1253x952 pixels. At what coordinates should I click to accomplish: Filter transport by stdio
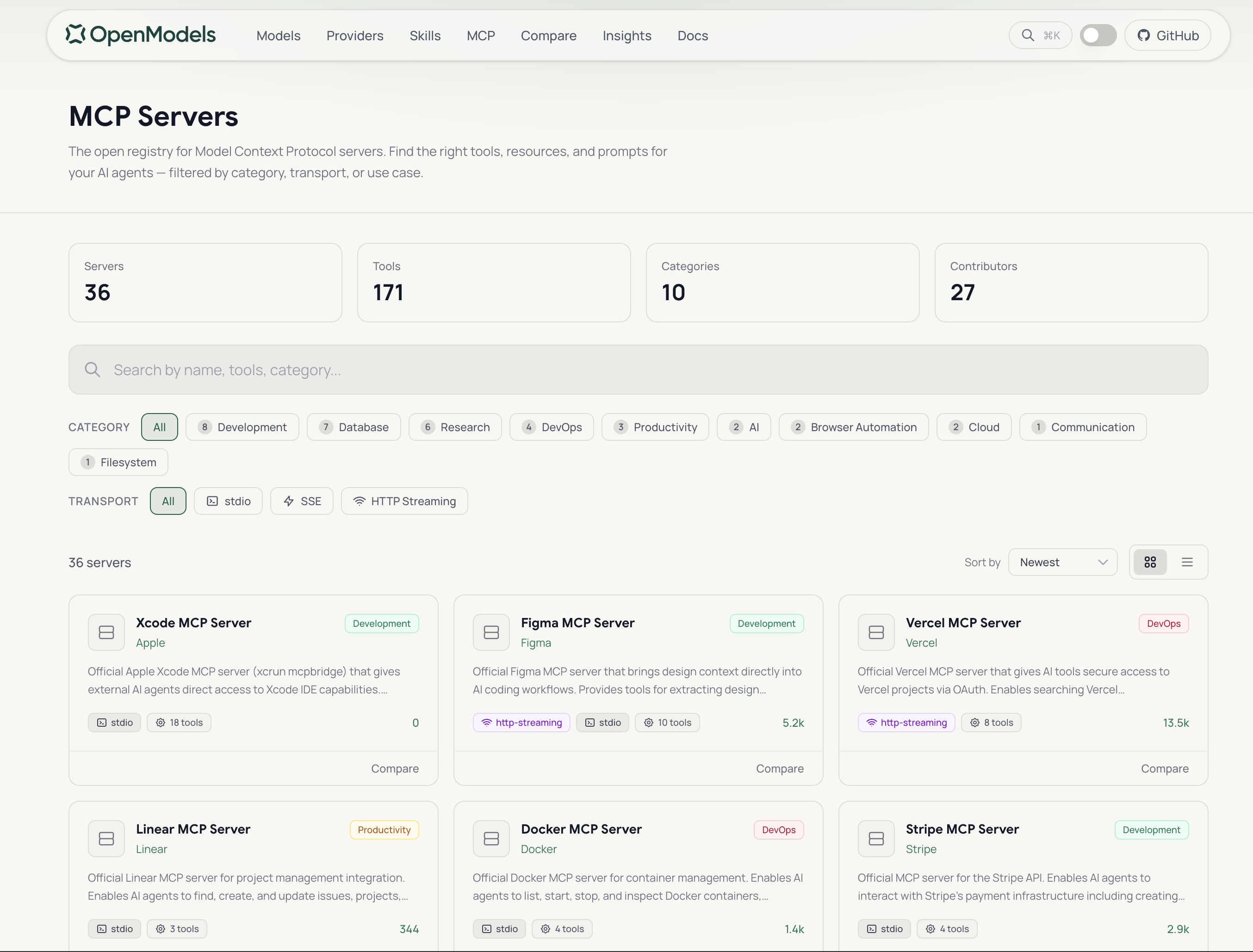229,501
